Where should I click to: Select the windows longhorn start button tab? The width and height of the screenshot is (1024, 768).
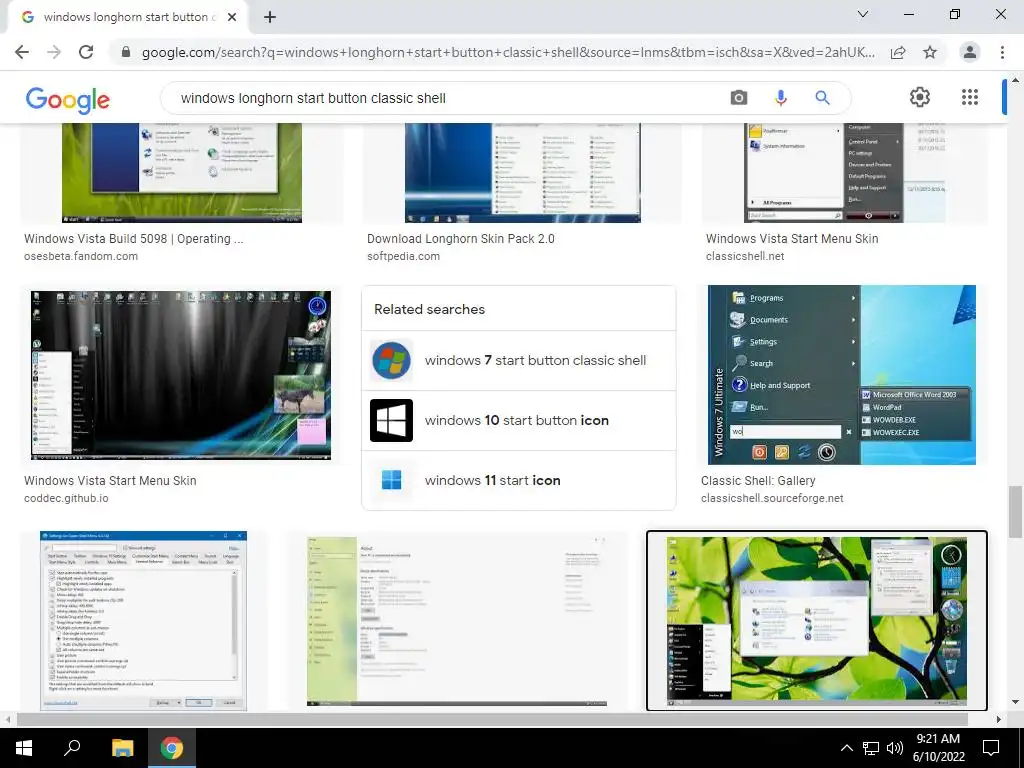click(127, 17)
